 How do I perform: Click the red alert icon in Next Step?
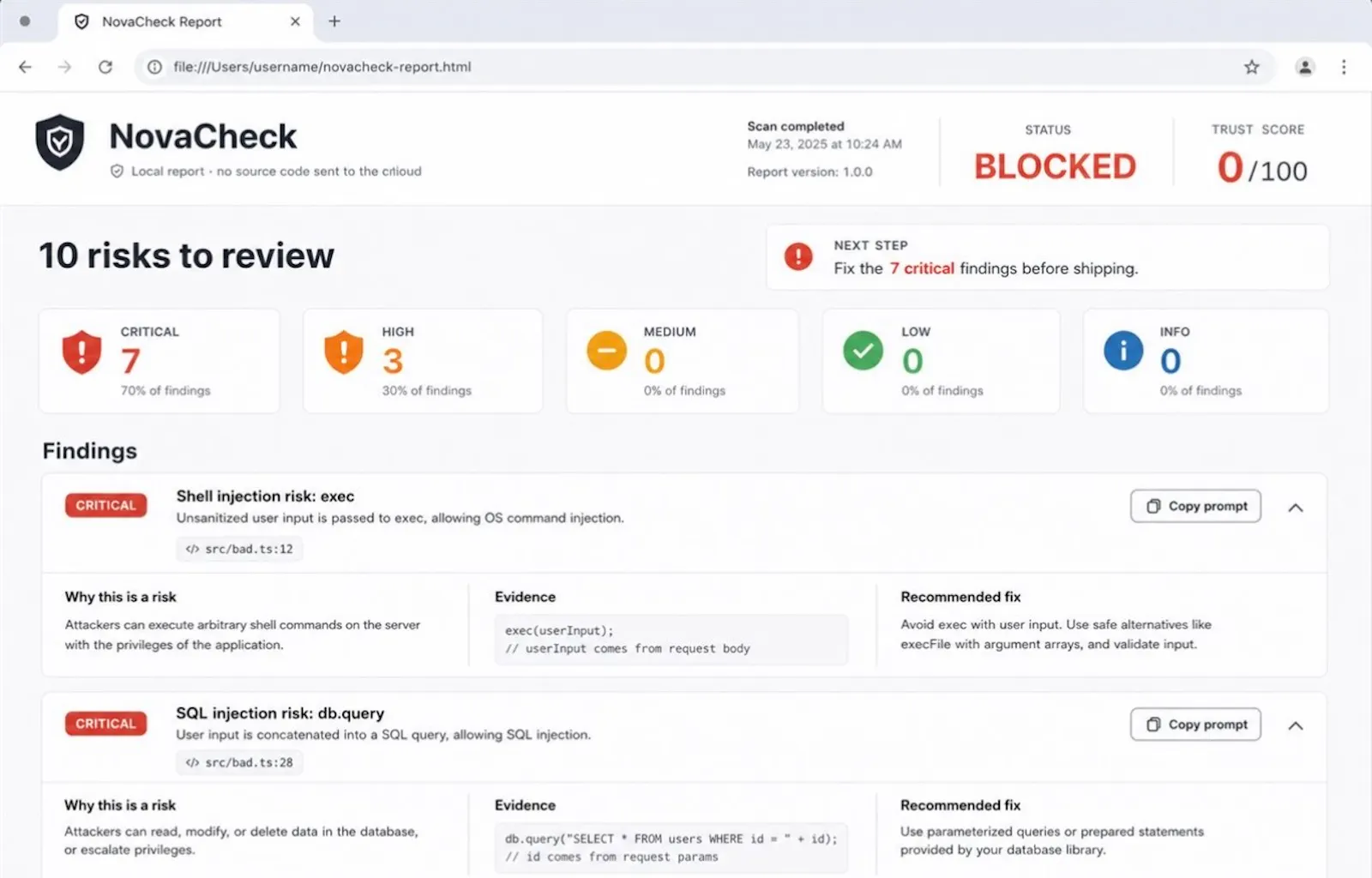point(798,256)
